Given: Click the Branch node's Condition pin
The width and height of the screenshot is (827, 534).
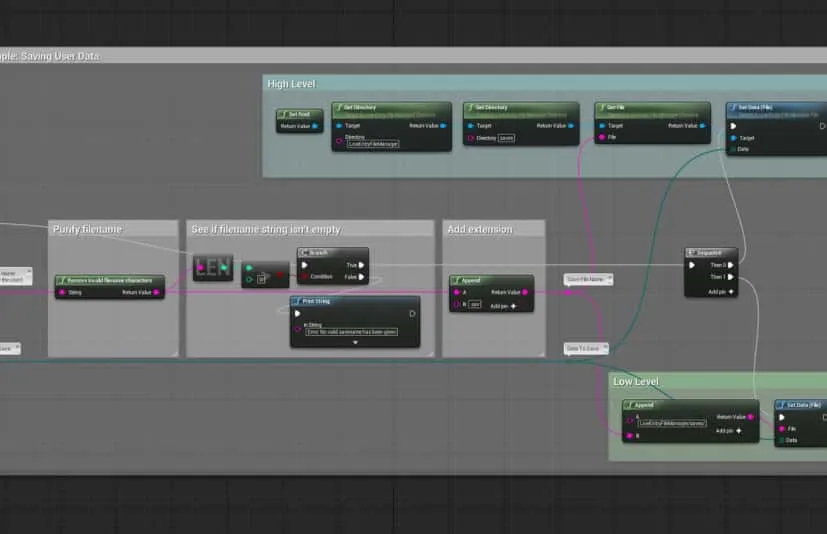Looking at the screenshot, I should pyautogui.click(x=305, y=277).
